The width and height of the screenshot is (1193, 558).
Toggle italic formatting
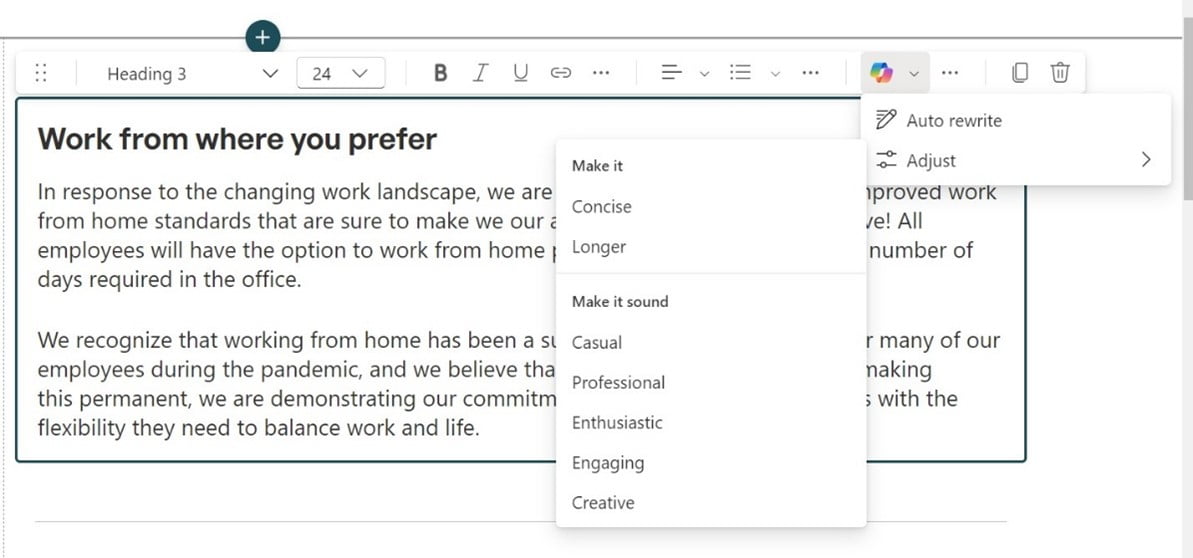[481, 73]
